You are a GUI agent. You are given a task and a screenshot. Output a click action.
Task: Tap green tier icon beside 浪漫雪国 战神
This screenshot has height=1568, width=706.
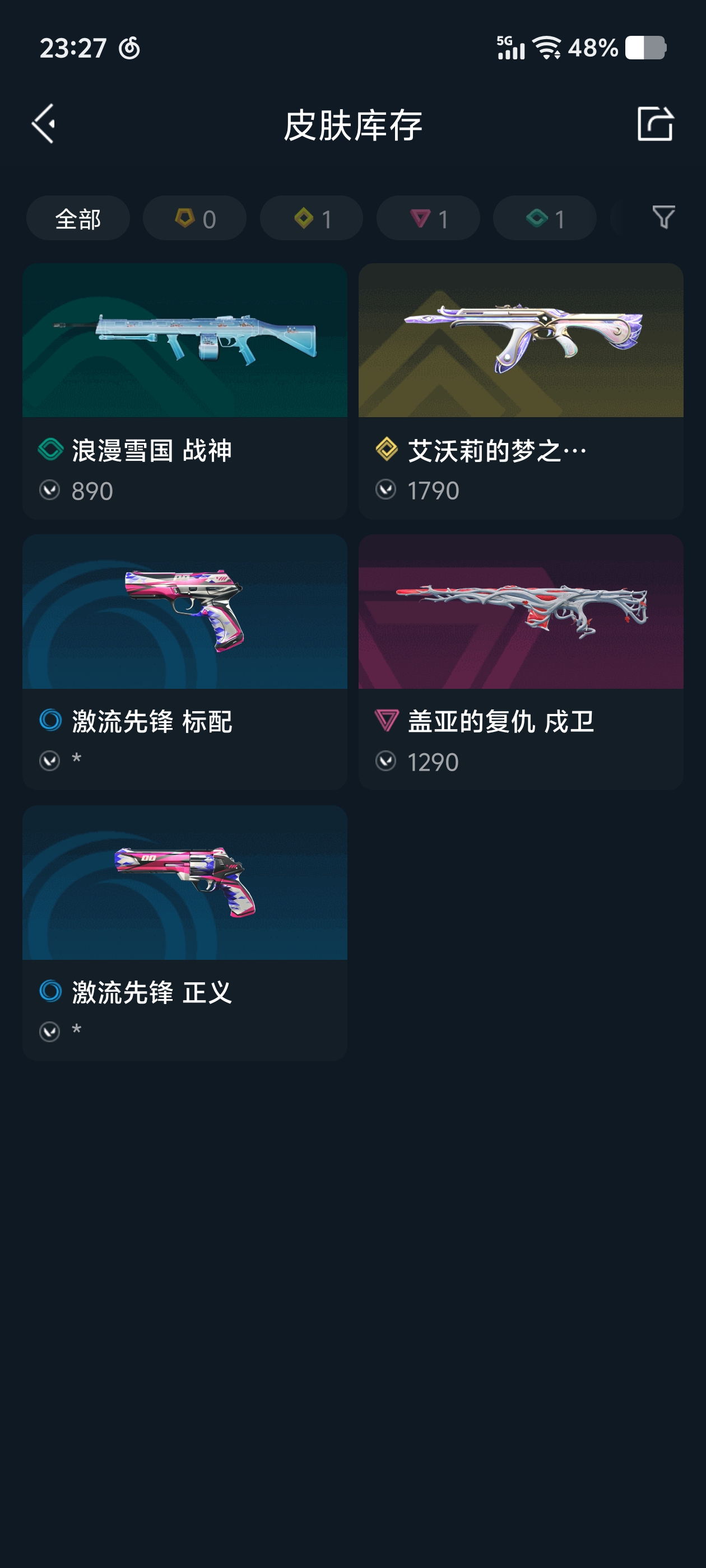pyautogui.click(x=50, y=450)
